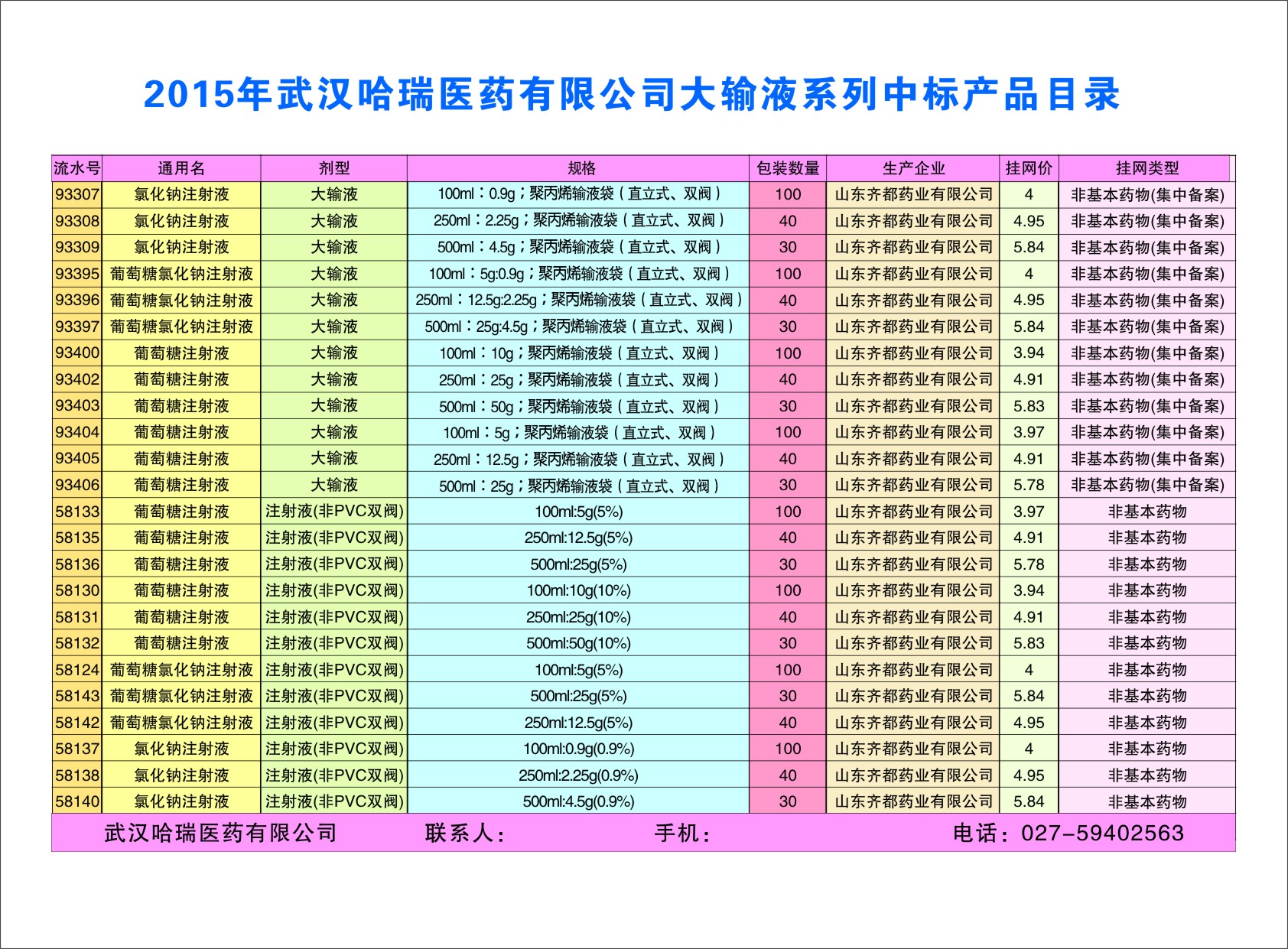The width and height of the screenshot is (1288, 949).
Task: Click serial number cell 93395
Action: (76, 274)
